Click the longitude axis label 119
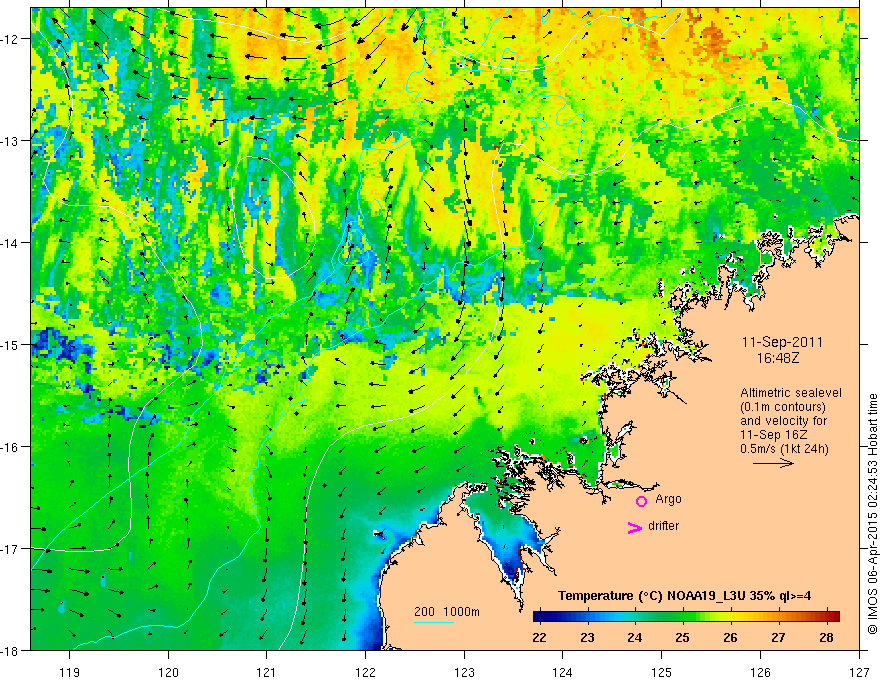The width and height of the screenshot is (880, 680). 70,672
